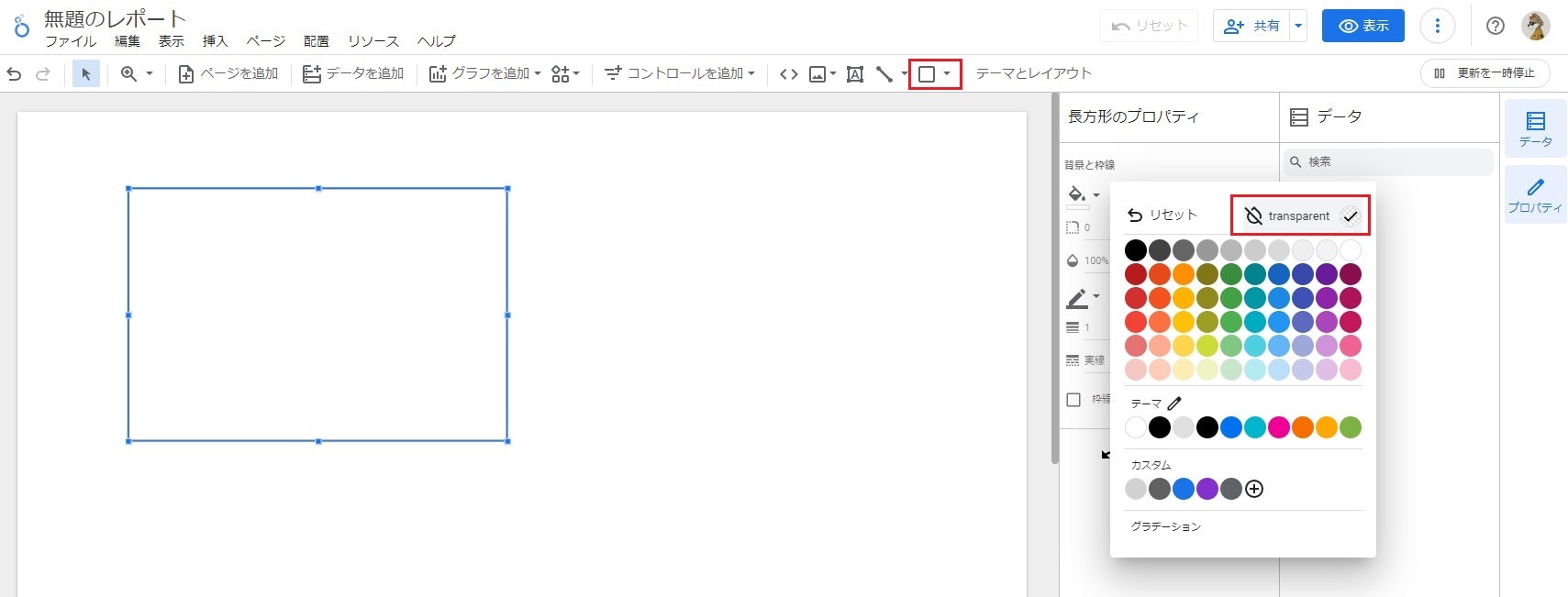Click the Looker Studio logo
This screenshot has width=1568, height=597.
pos(21,26)
